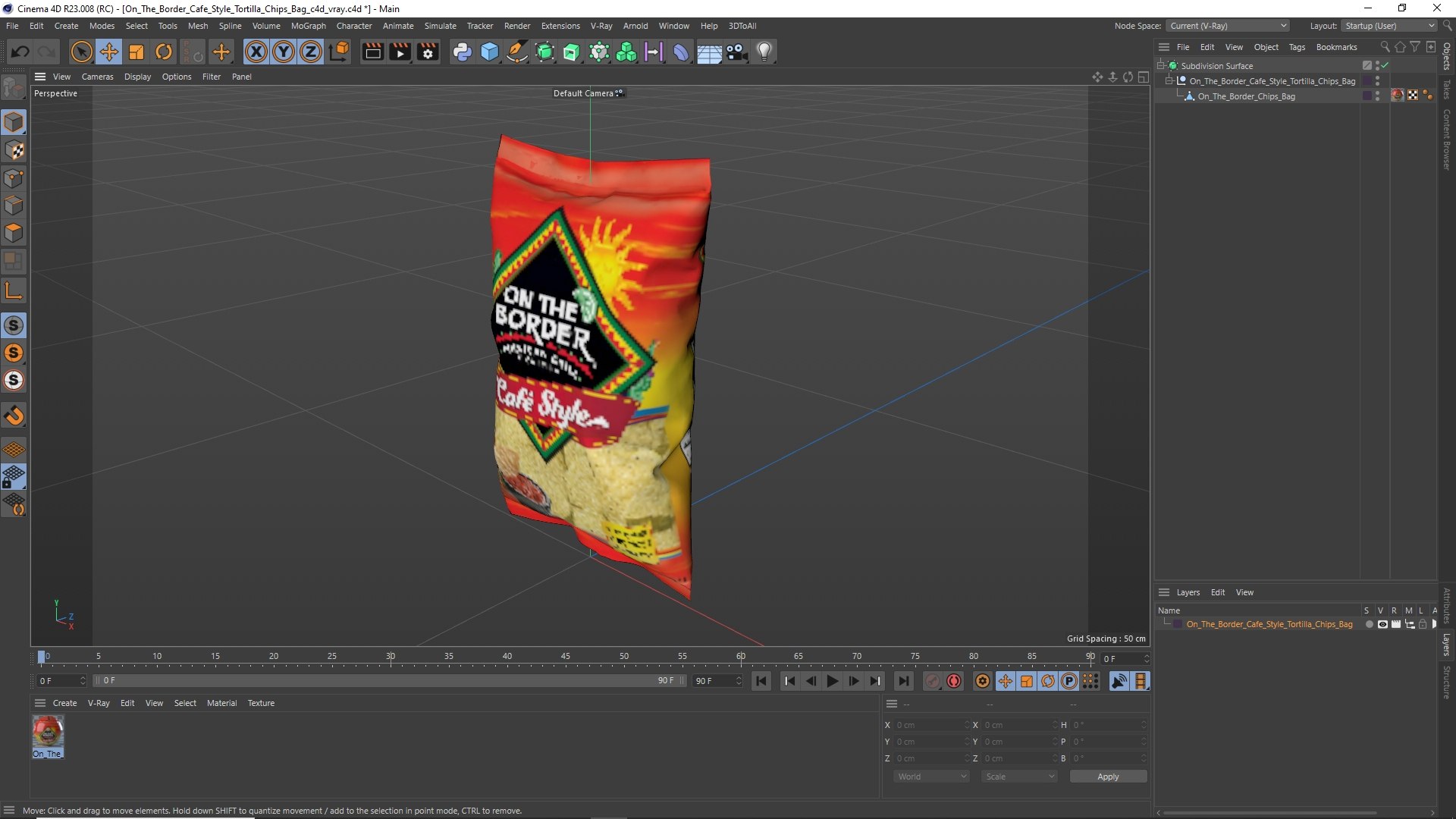Click the timeline preview range slider bar
This screenshot has width=1456, height=819.
tap(390, 681)
